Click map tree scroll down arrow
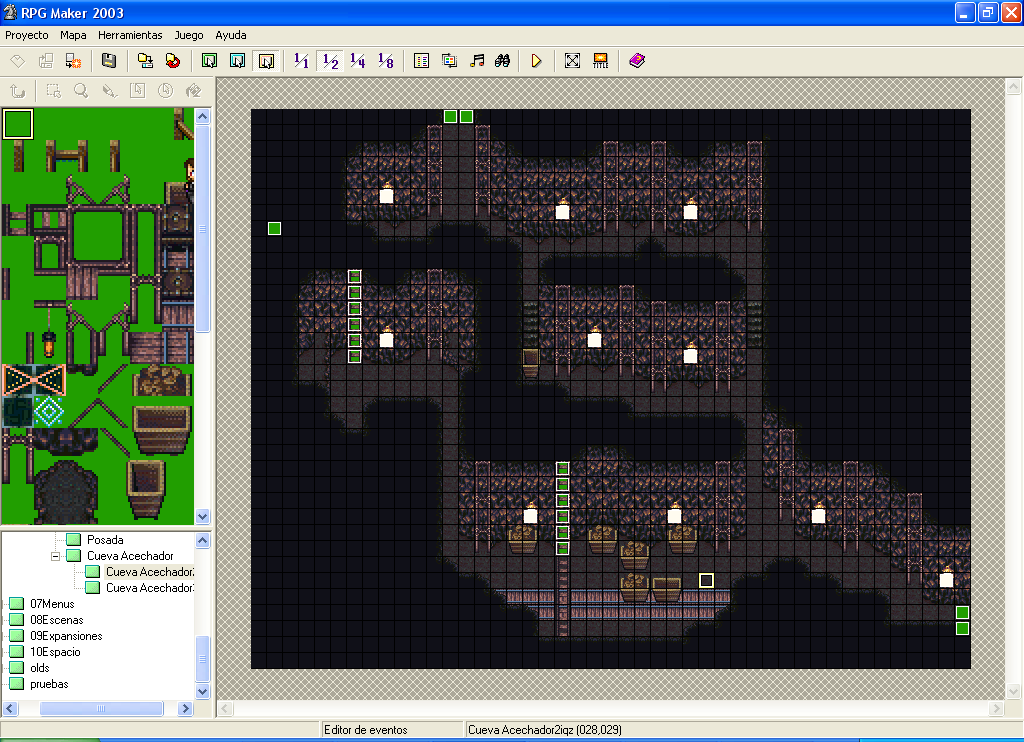This screenshot has width=1024, height=742. (x=202, y=691)
